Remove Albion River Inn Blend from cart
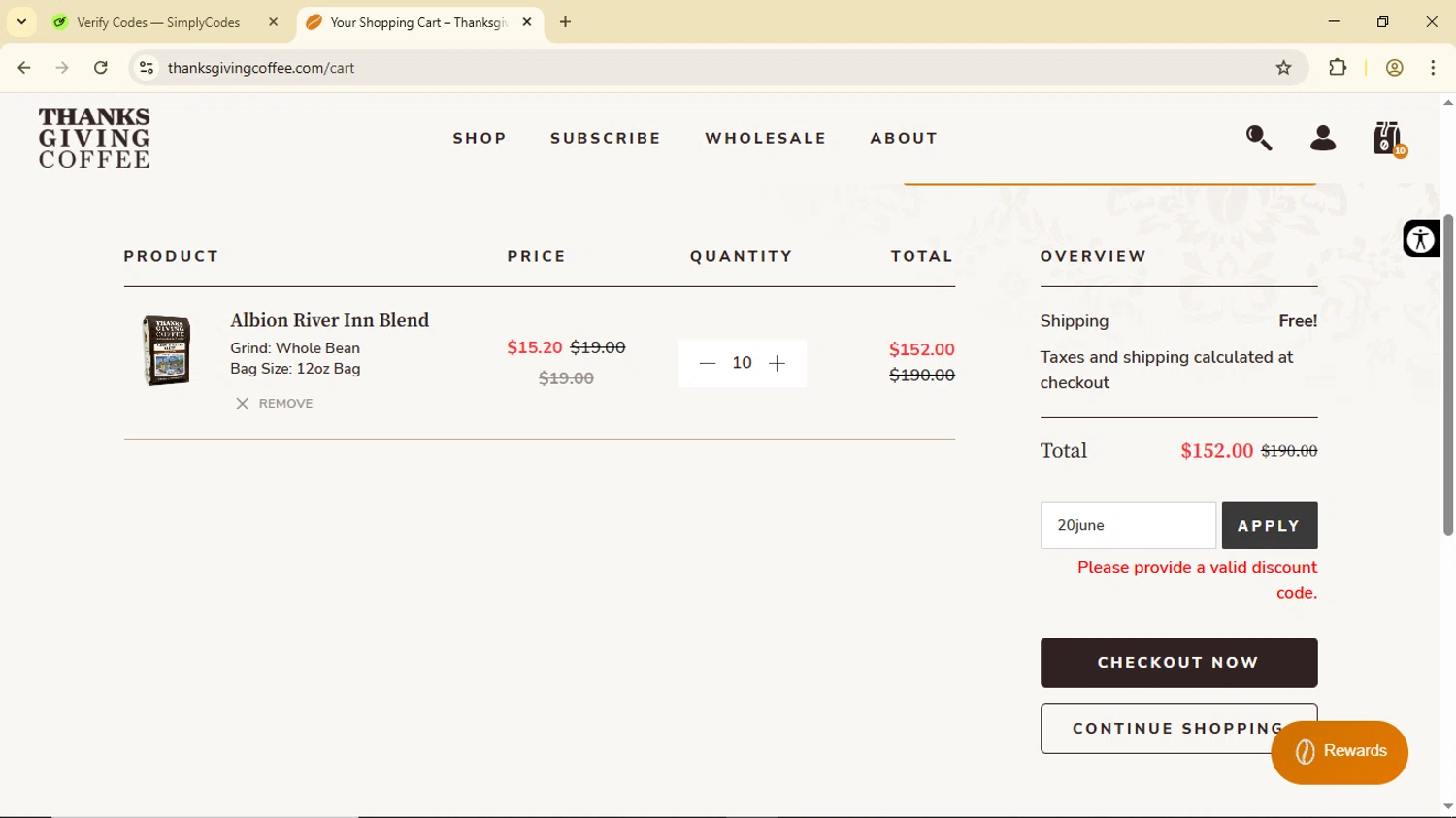The image size is (1456, 818). (275, 404)
